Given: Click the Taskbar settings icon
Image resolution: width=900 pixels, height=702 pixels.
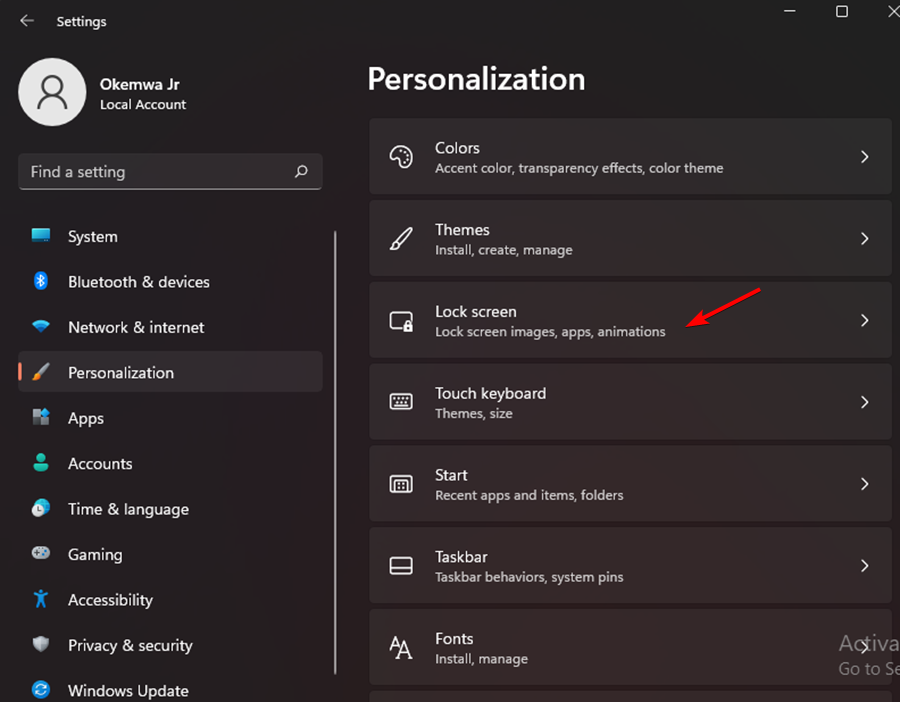Looking at the screenshot, I should pos(401,565).
